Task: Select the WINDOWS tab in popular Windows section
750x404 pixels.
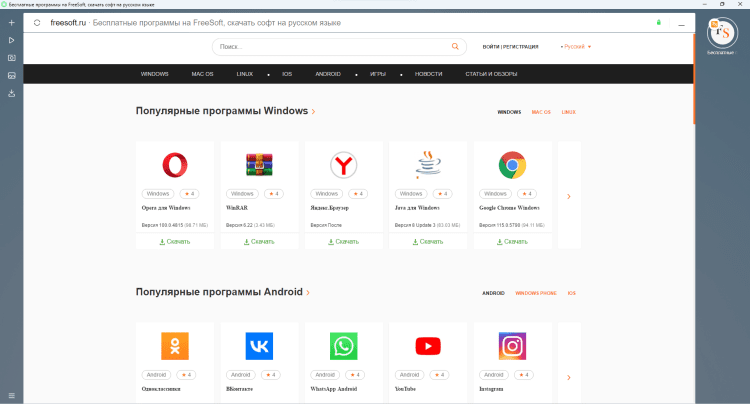Action: click(509, 112)
